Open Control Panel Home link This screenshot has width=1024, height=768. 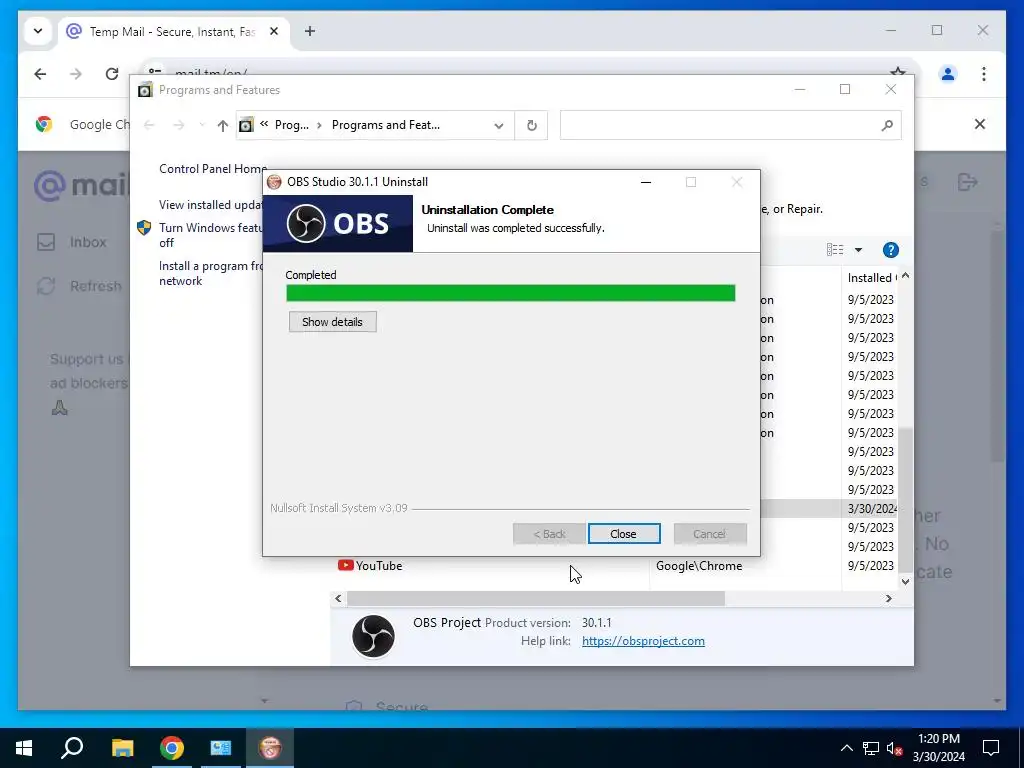[213, 168]
